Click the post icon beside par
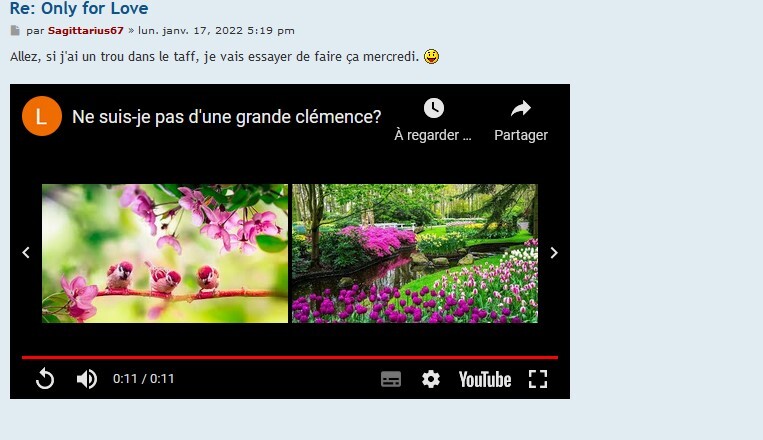Screen dimensions: 763x440 pos(15,31)
